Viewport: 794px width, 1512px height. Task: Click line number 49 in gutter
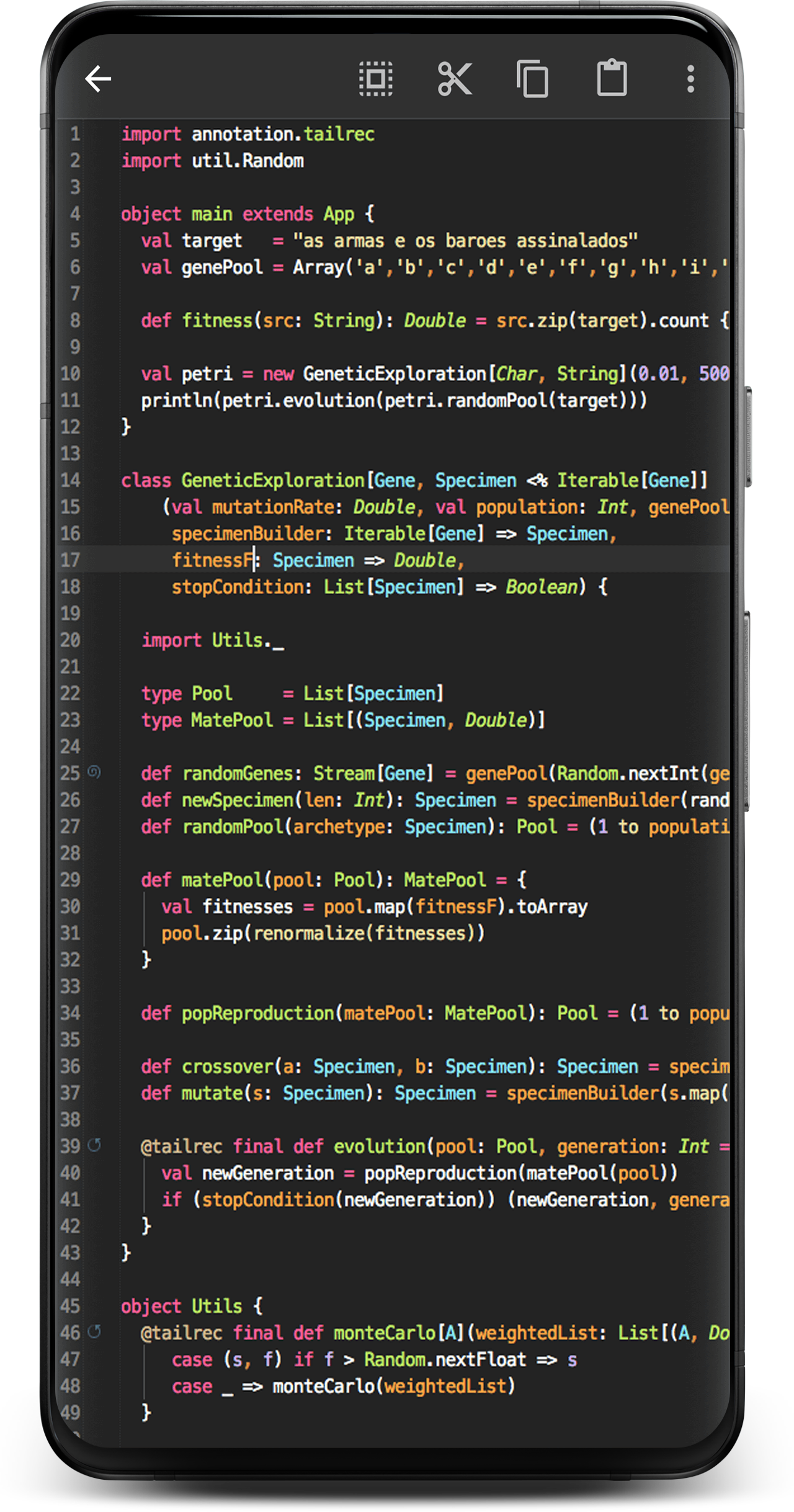point(70,1413)
